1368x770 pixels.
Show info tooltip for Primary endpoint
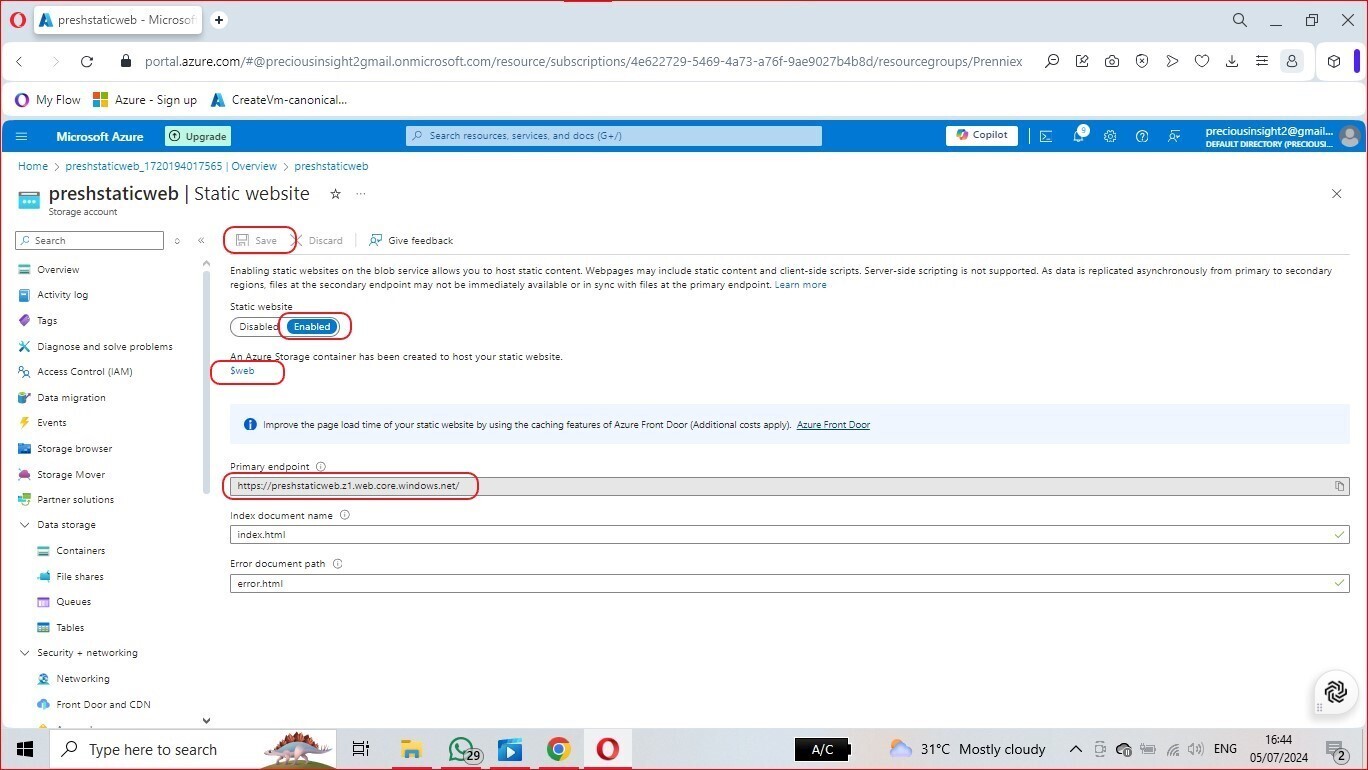[321, 467]
